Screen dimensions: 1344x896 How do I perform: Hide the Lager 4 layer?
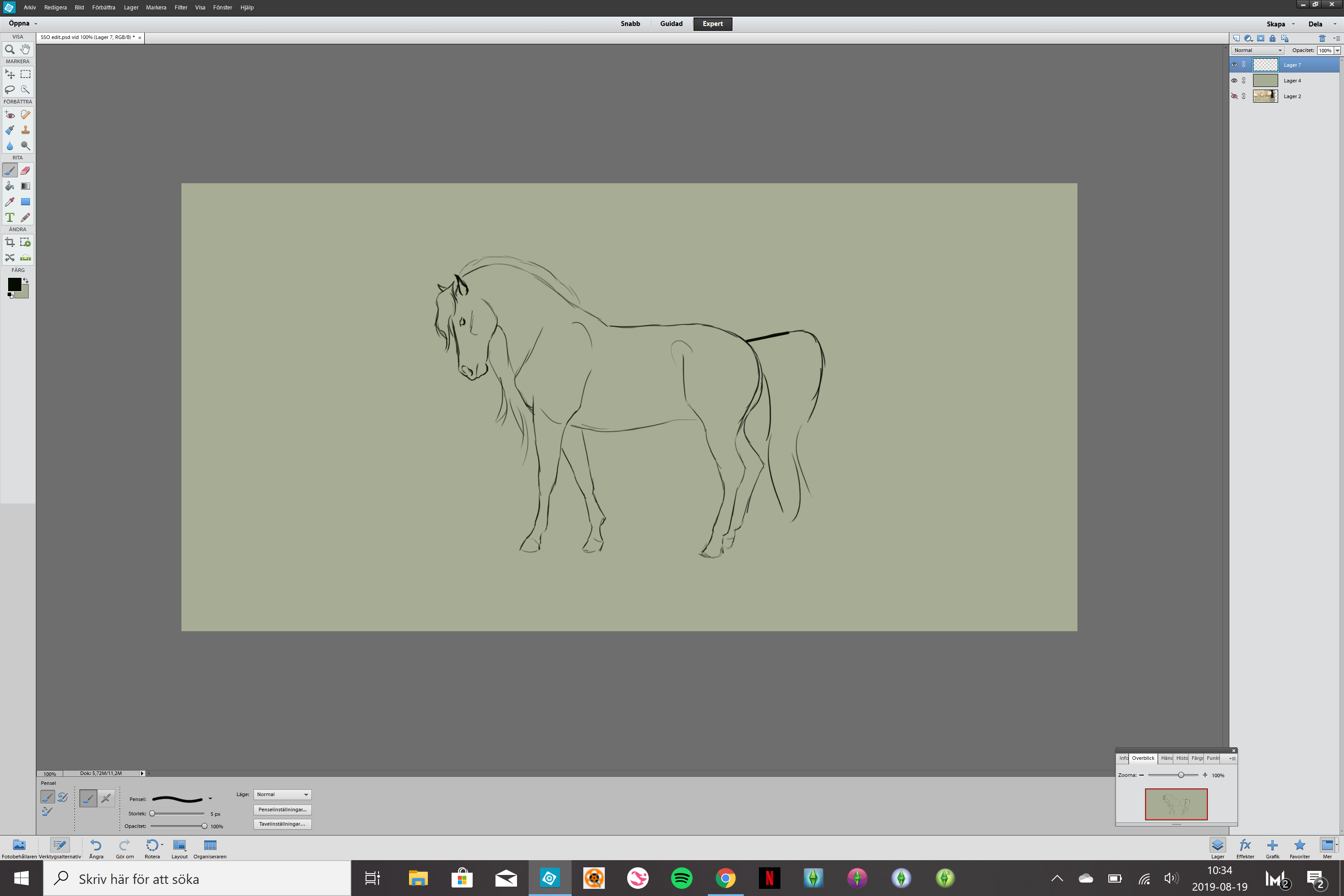[x=1234, y=81]
